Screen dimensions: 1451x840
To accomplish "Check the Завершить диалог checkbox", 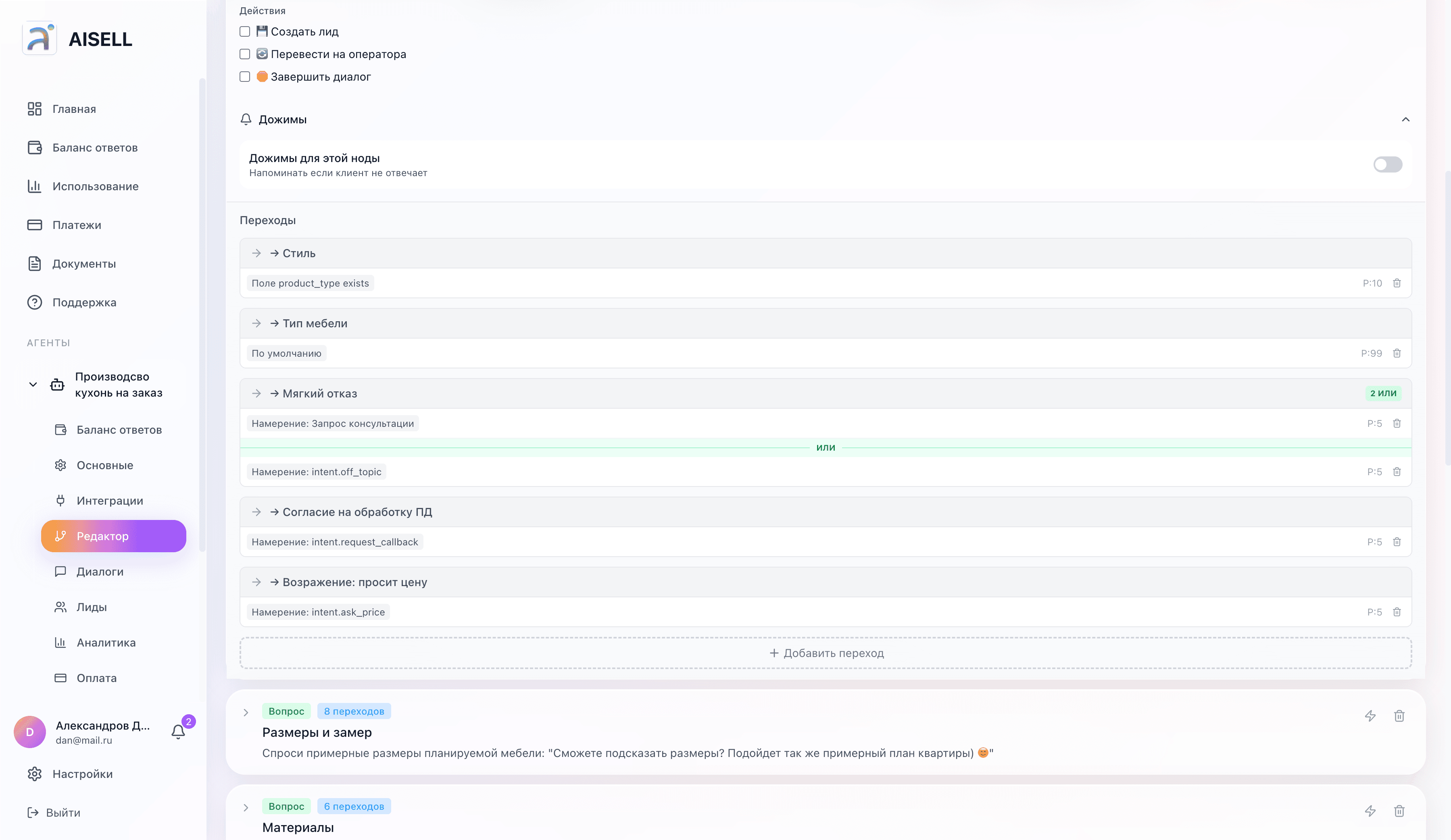I will (245, 77).
